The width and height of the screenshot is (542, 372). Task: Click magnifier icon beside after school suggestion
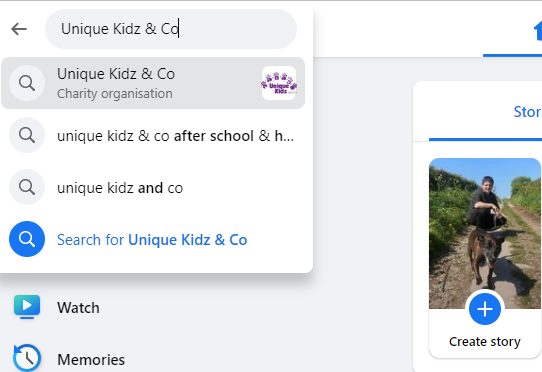pyautogui.click(x=27, y=135)
